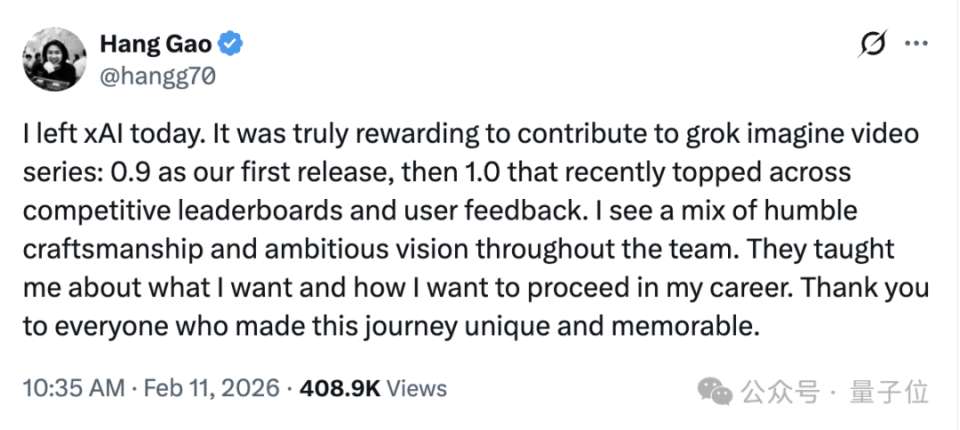
Task: Click the Views label
Action: (416, 388)
